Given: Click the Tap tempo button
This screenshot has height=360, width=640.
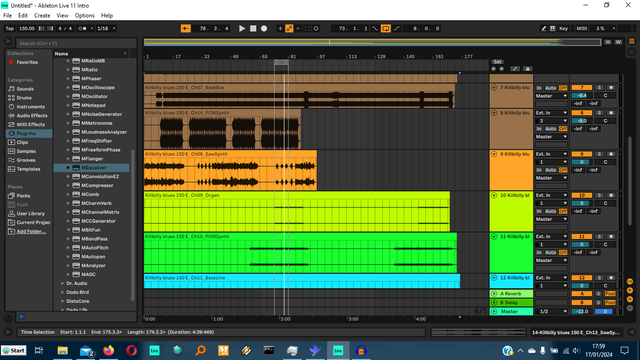Looking at the screenshot, I should tap(9, 29).
